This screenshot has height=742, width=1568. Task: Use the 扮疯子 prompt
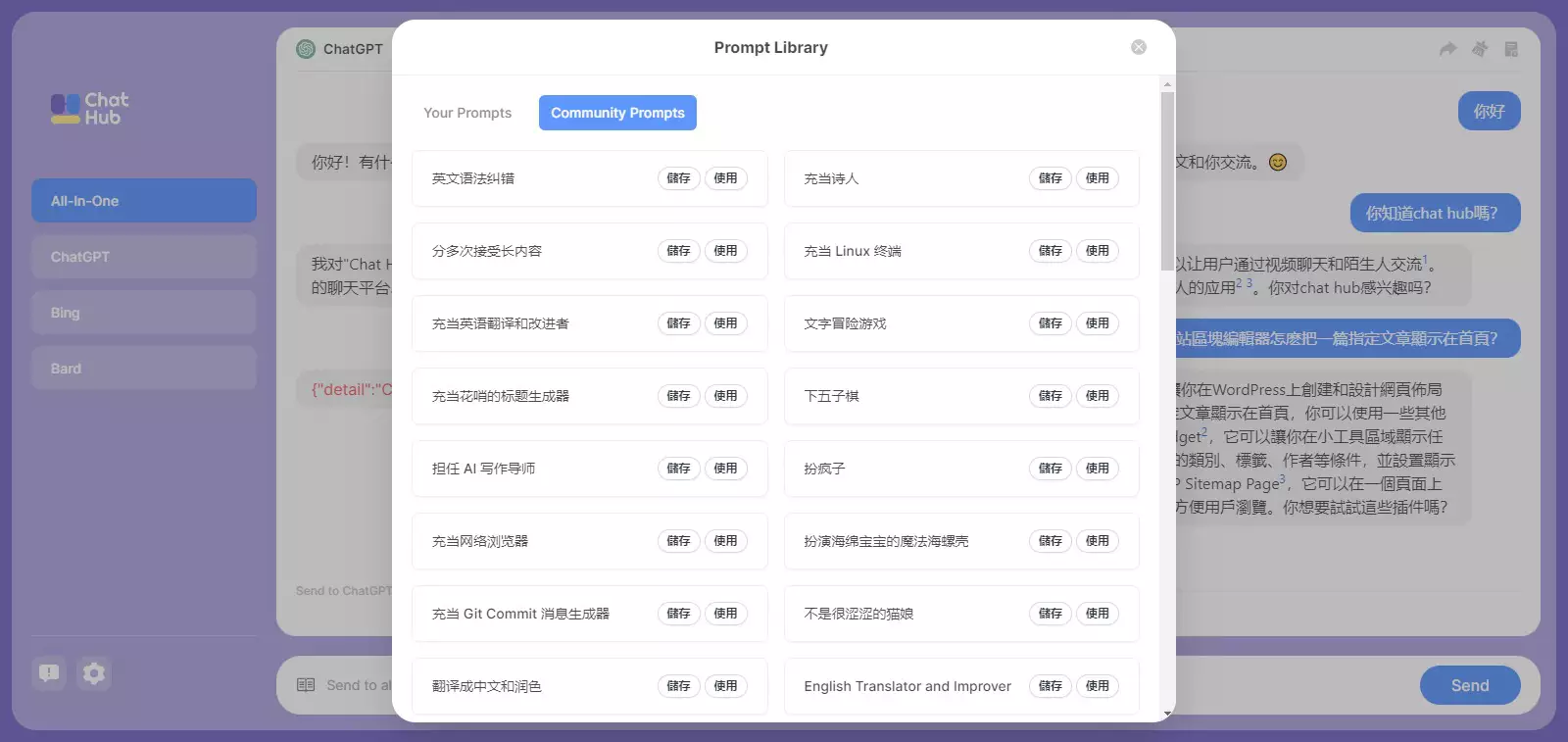pos(1098,469)
